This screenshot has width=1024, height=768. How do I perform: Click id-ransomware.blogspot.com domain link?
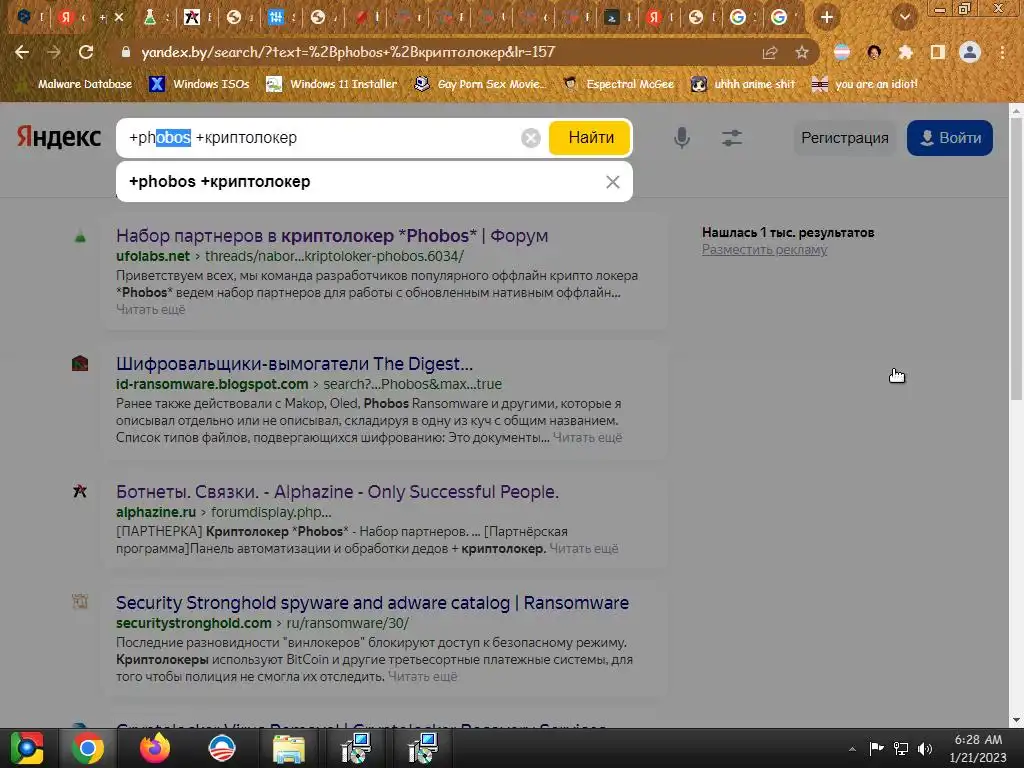(212, 384)
